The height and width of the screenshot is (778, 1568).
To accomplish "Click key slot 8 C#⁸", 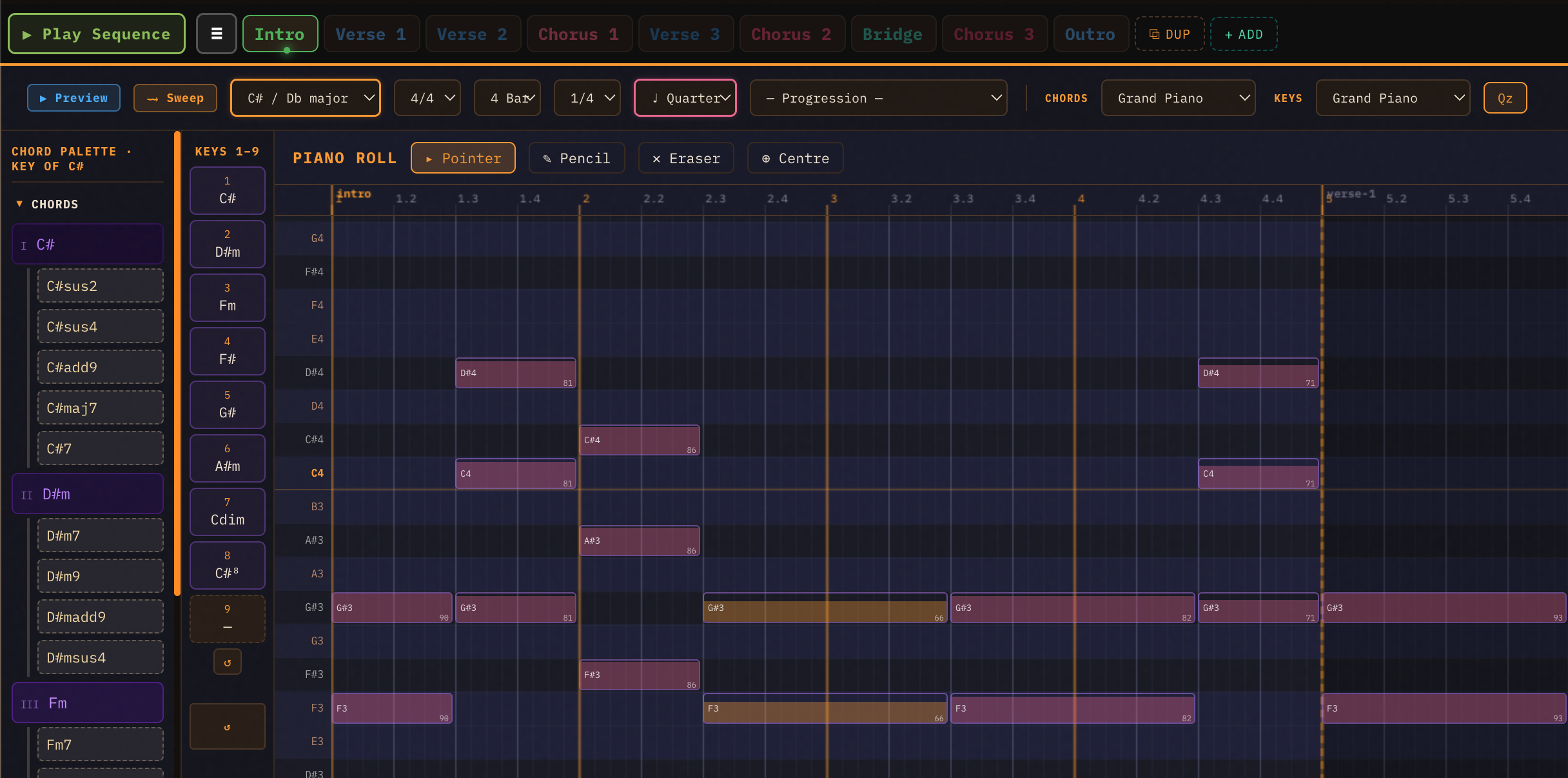I will [227, 565].
